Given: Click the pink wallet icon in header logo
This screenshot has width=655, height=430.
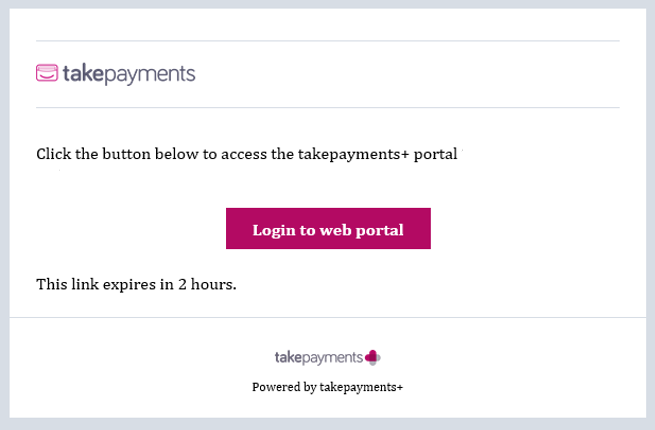Looking at the screenshot, I should (47, 73).
